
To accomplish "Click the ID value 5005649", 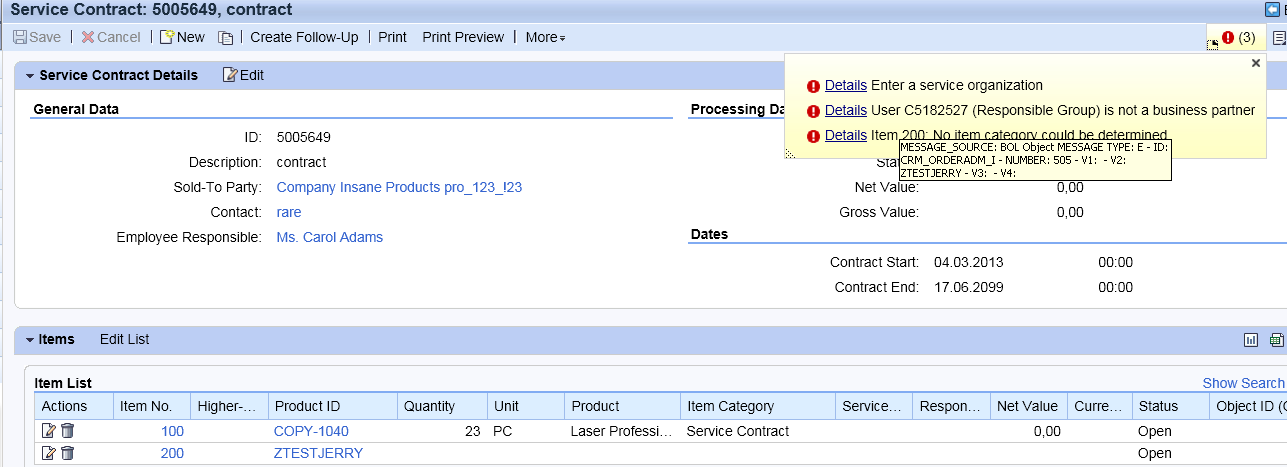I will click(303, 137).
